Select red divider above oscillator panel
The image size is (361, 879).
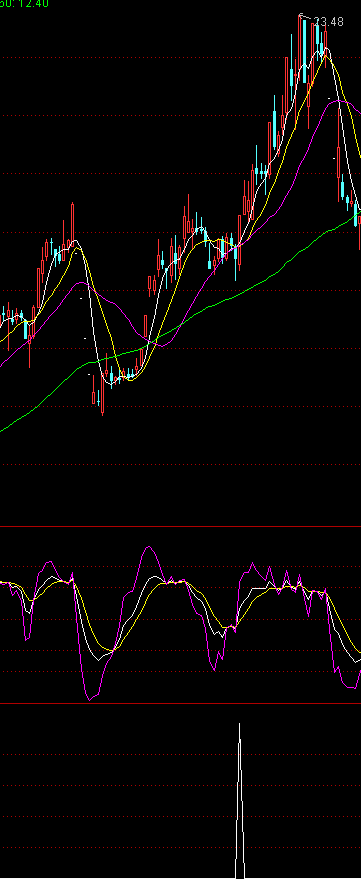click(x=180, y=526)
